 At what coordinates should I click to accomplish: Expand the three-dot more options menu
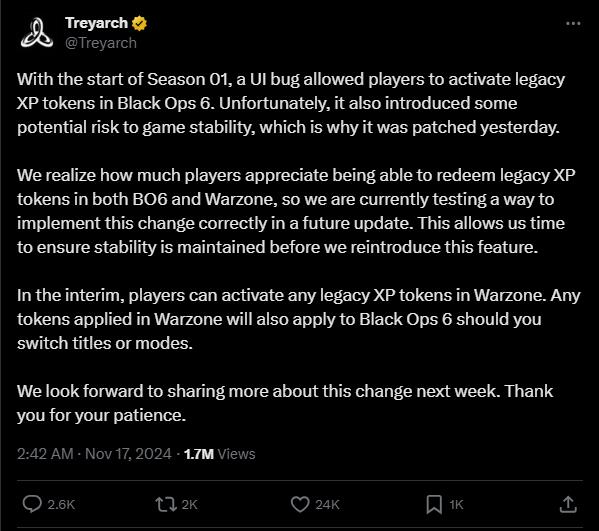tap(573, 24)
